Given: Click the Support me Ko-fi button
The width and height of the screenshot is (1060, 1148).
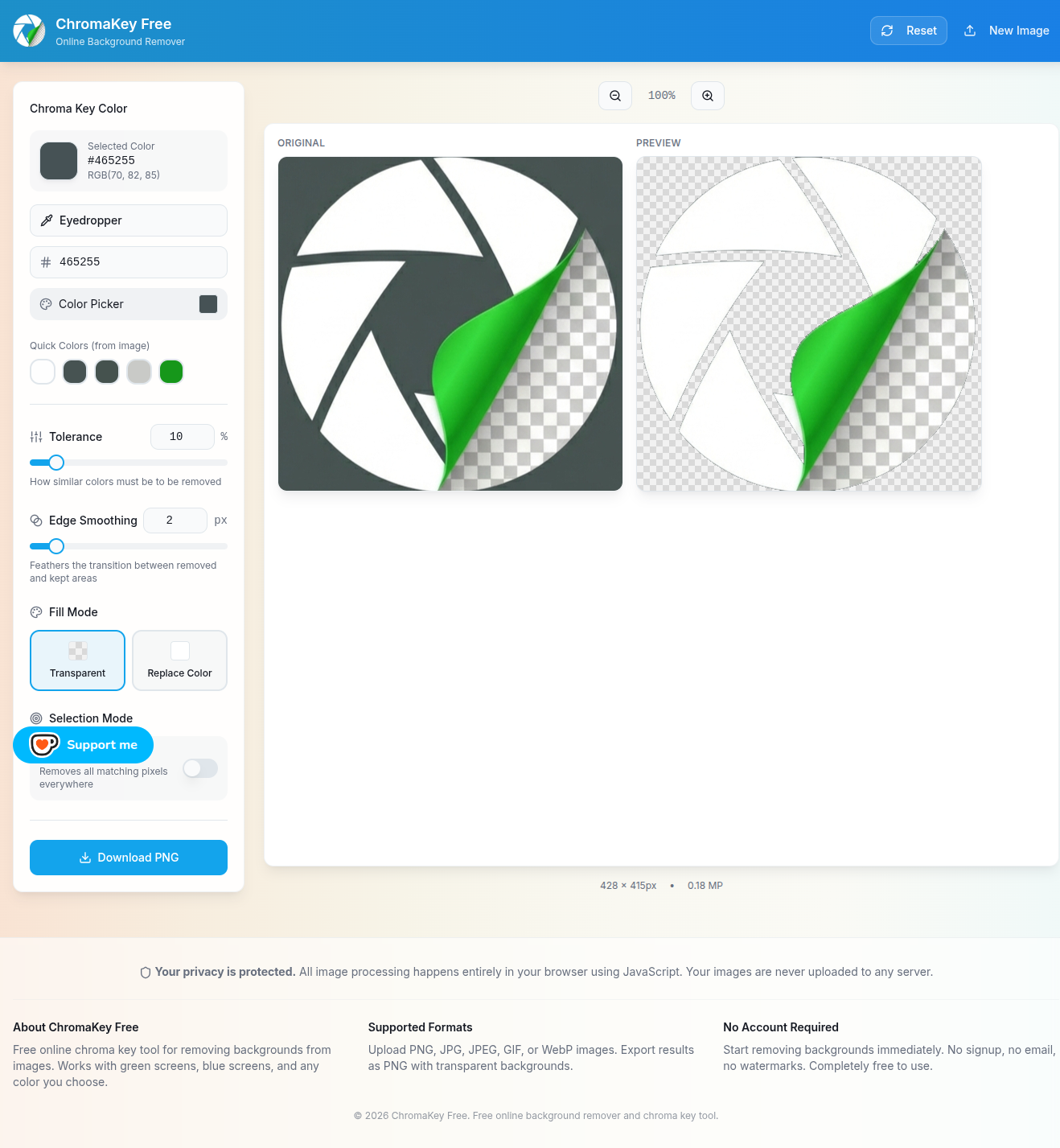Looking at the screenshot, I should pos(84,745).
